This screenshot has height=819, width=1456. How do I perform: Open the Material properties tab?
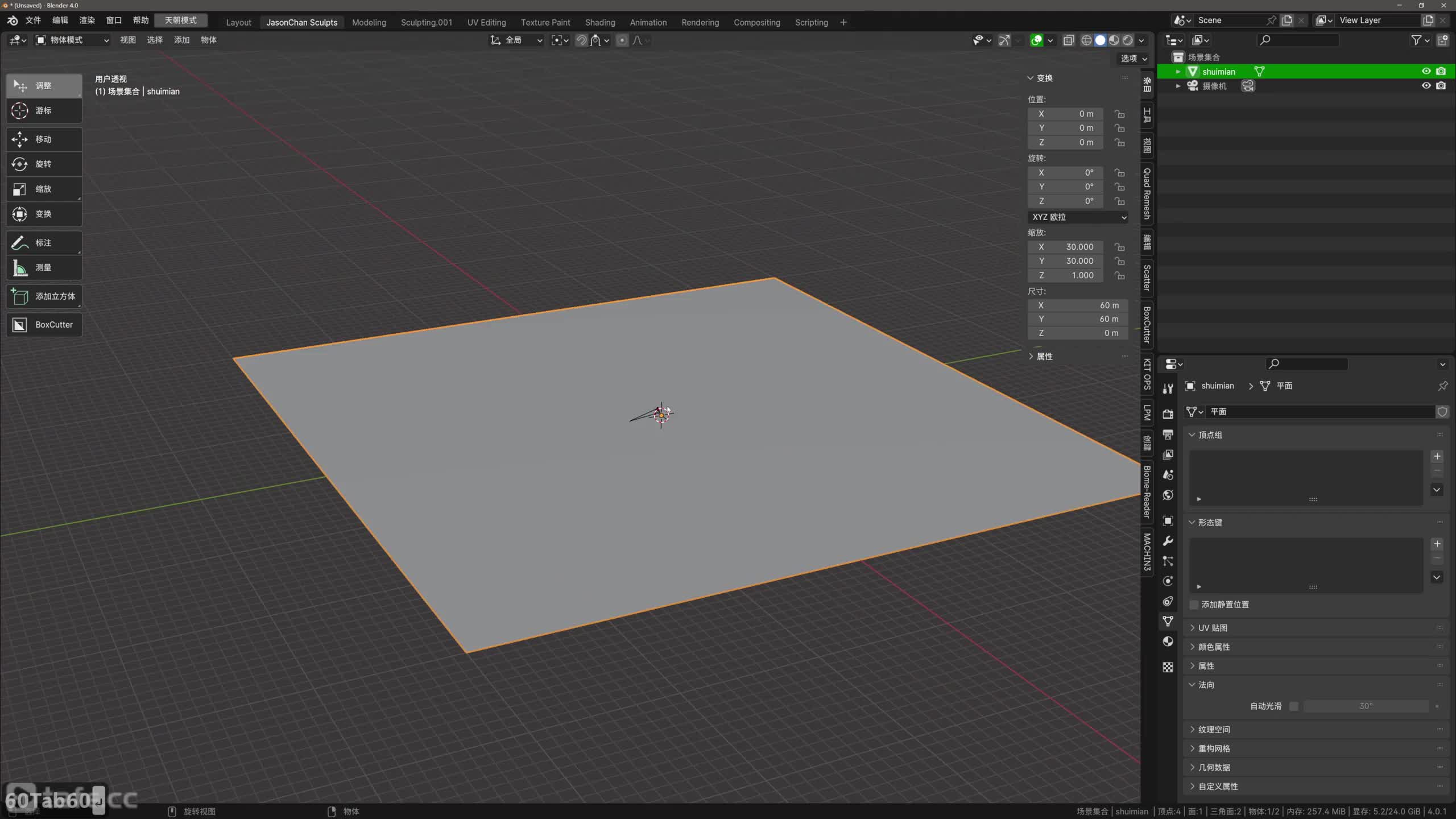(x=1168, y=642)
